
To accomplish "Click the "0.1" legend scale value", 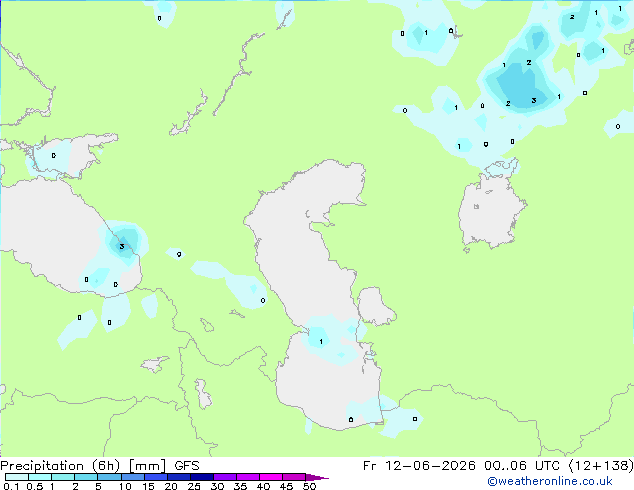I will point(11,486).
